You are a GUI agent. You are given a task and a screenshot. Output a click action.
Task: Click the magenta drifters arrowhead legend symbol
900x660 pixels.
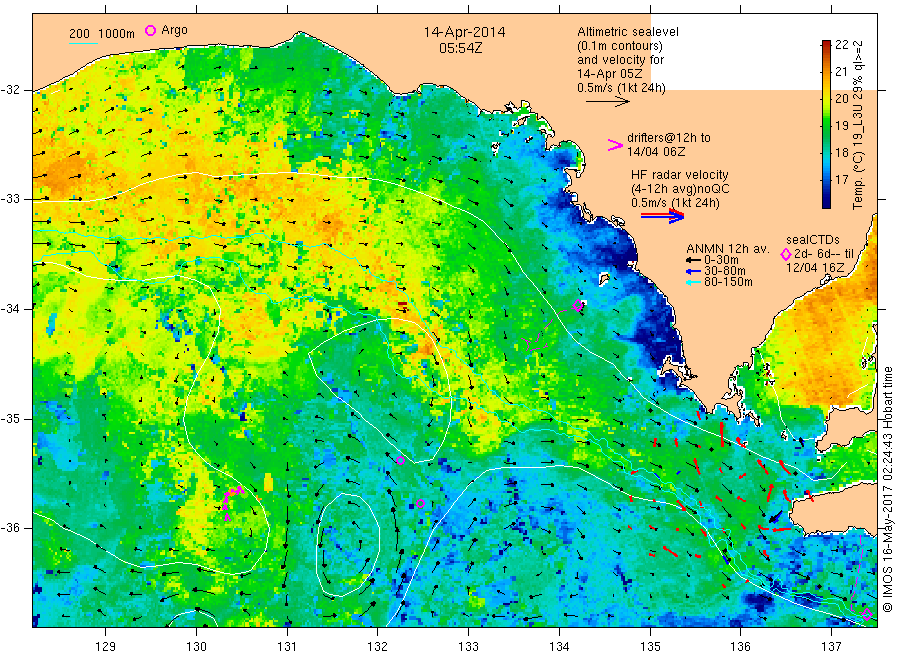click(615, 145)
